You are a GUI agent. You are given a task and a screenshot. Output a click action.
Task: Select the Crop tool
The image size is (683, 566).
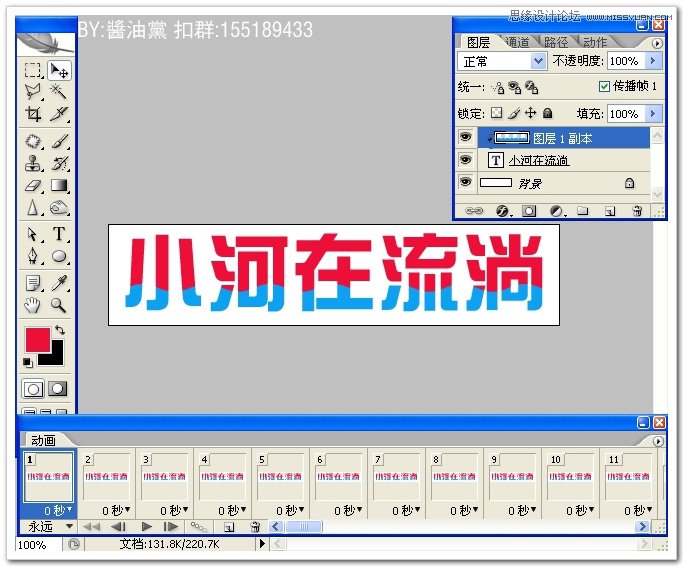coord(33,114)
